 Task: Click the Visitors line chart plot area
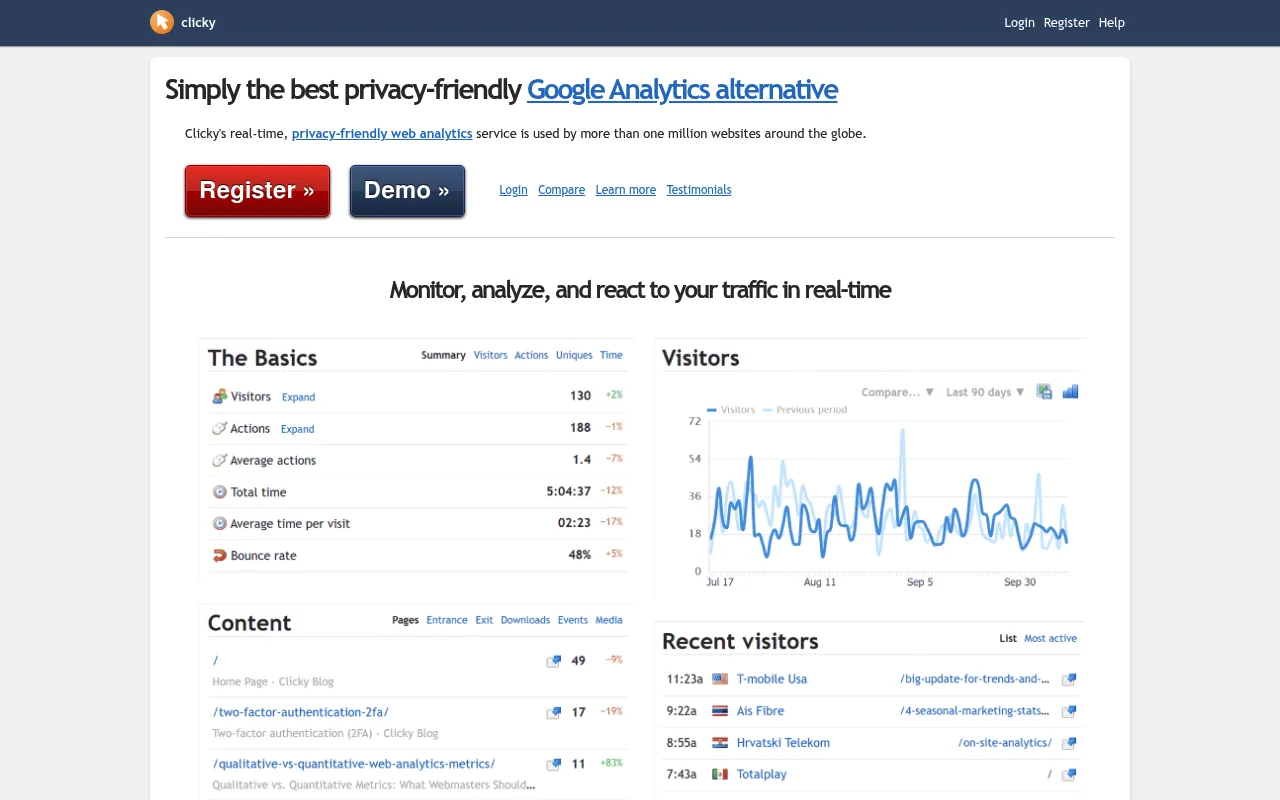(x=888, y=496)
